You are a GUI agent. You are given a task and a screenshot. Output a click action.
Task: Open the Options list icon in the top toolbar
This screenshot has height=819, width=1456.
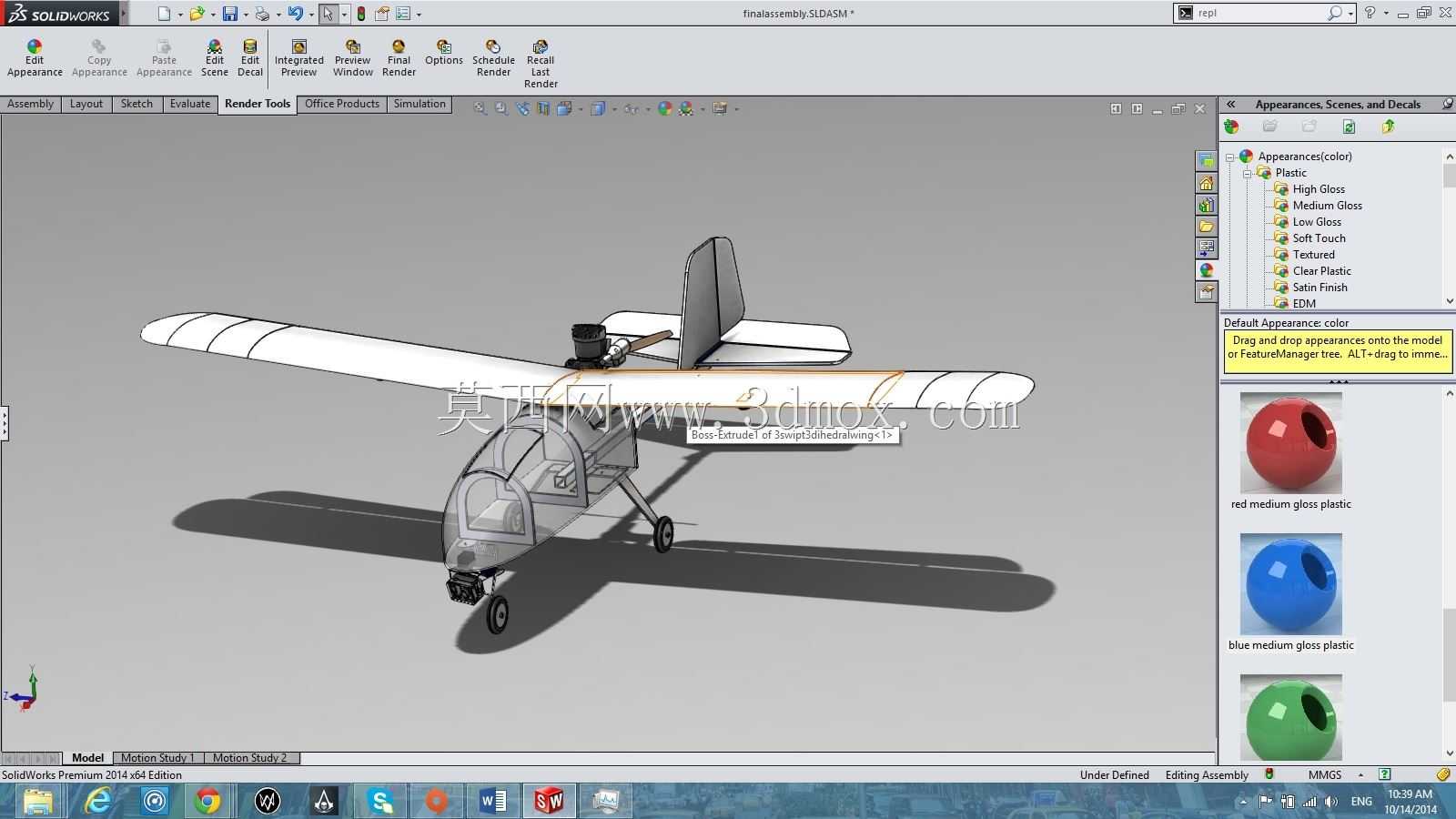[x=403, y=14]
